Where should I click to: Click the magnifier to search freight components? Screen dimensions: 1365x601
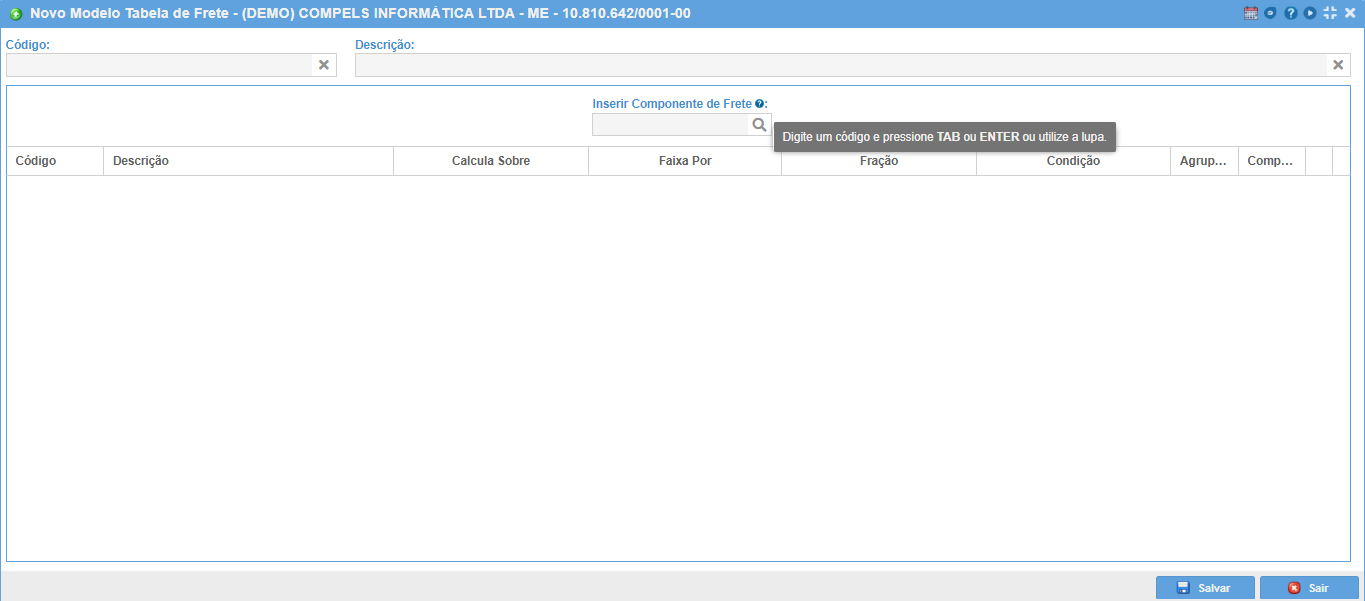(x=760, y=125)
